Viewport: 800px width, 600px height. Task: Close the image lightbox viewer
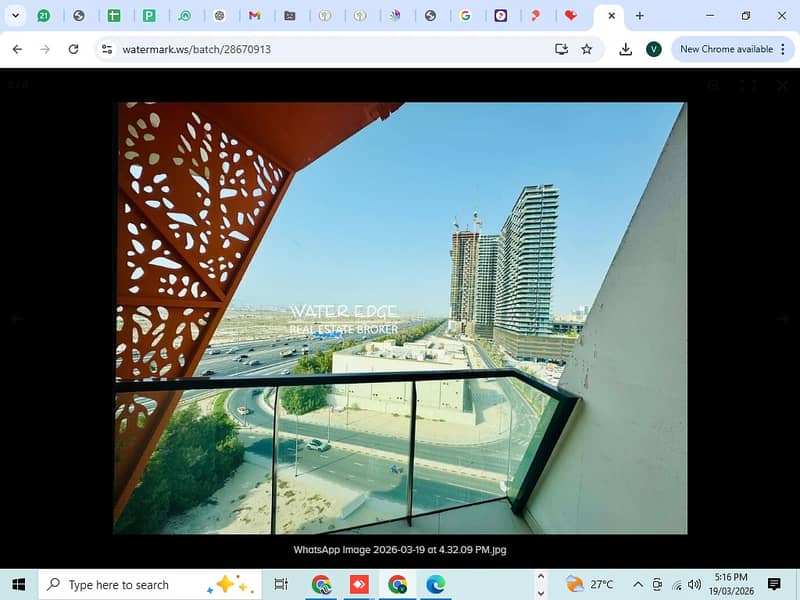coord(782,86)
